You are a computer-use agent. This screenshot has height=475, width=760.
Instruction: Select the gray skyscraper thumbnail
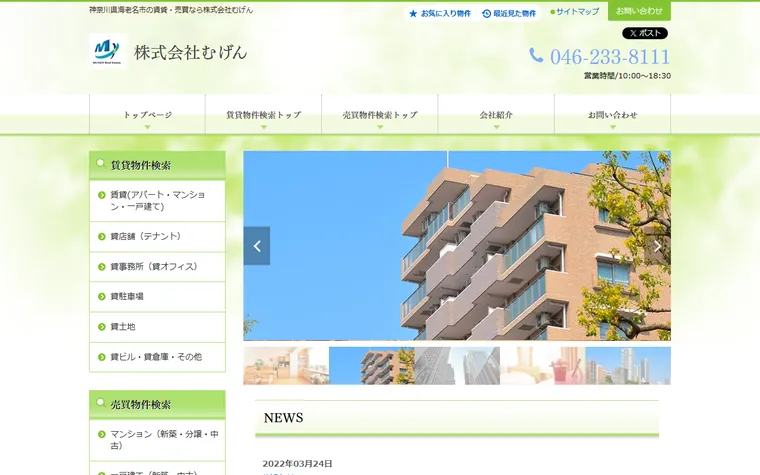click(x=457, y=365)
